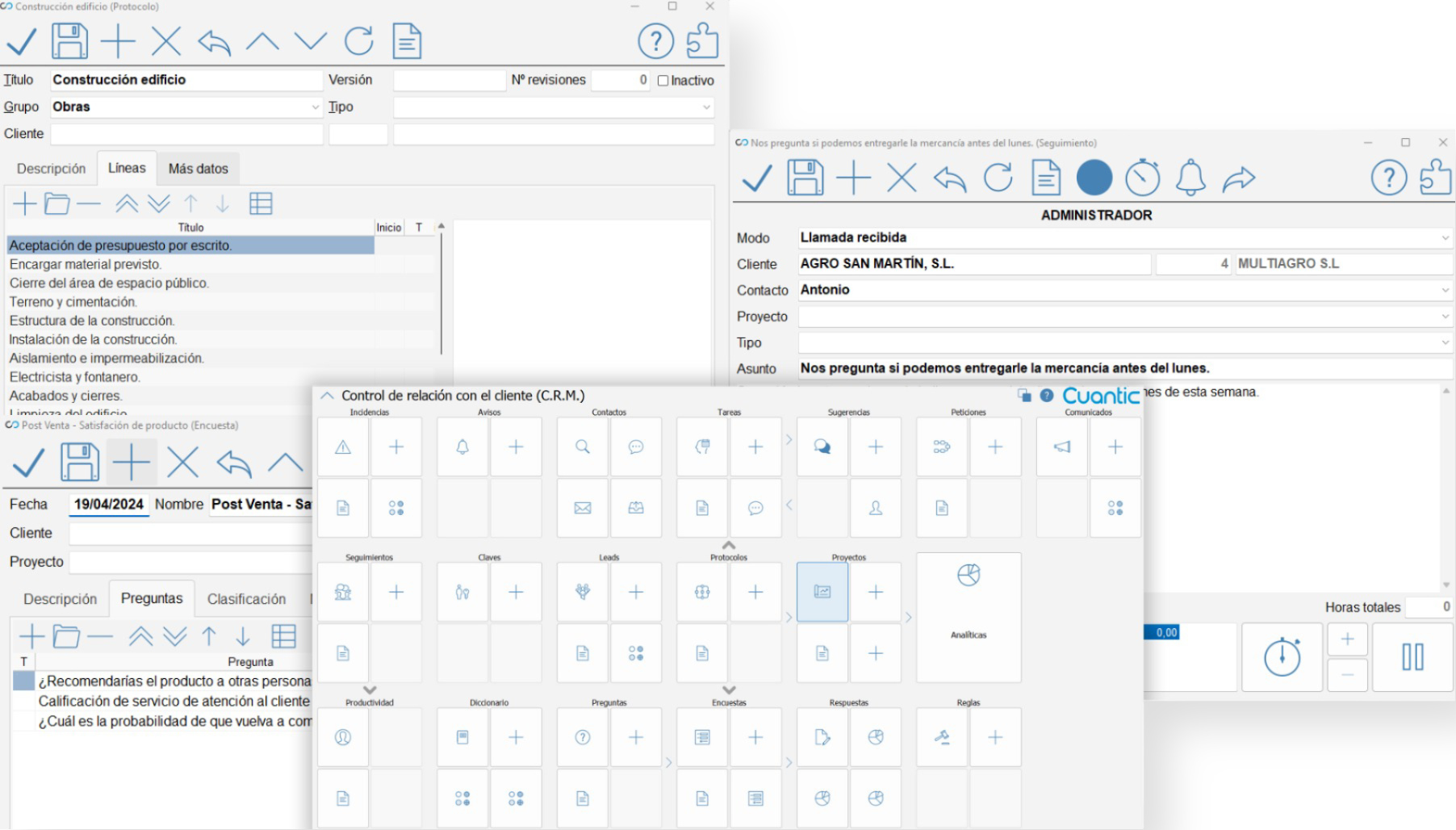Select the Preguntas tab in Encuesta window
The height and width of the screenshot is (830, 1456).
click(152, 598)
